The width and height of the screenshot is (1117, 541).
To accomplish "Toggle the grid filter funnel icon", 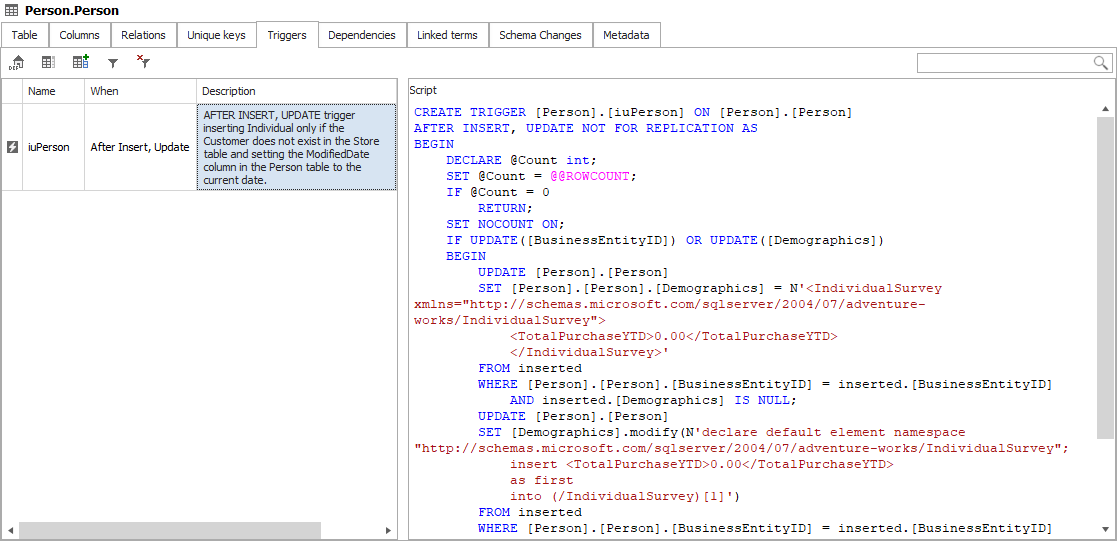I will click(113, 63).
